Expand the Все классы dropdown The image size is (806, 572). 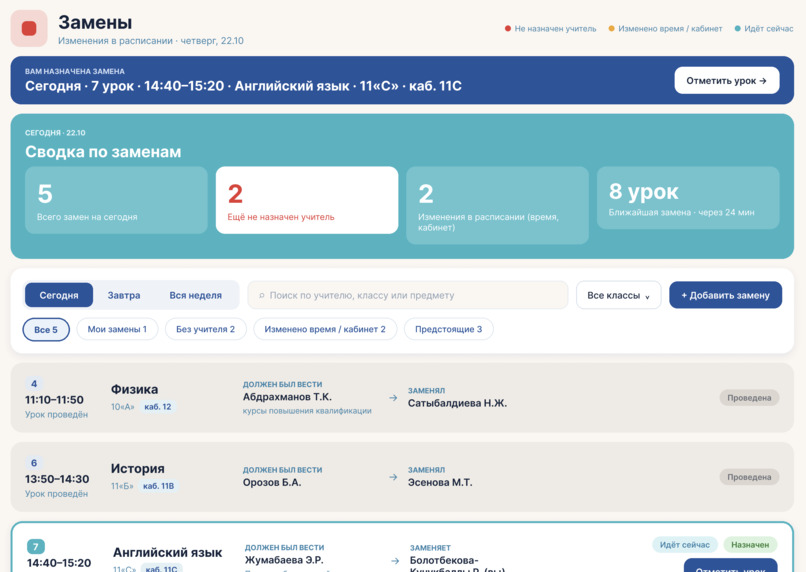(x=618, y=295)
